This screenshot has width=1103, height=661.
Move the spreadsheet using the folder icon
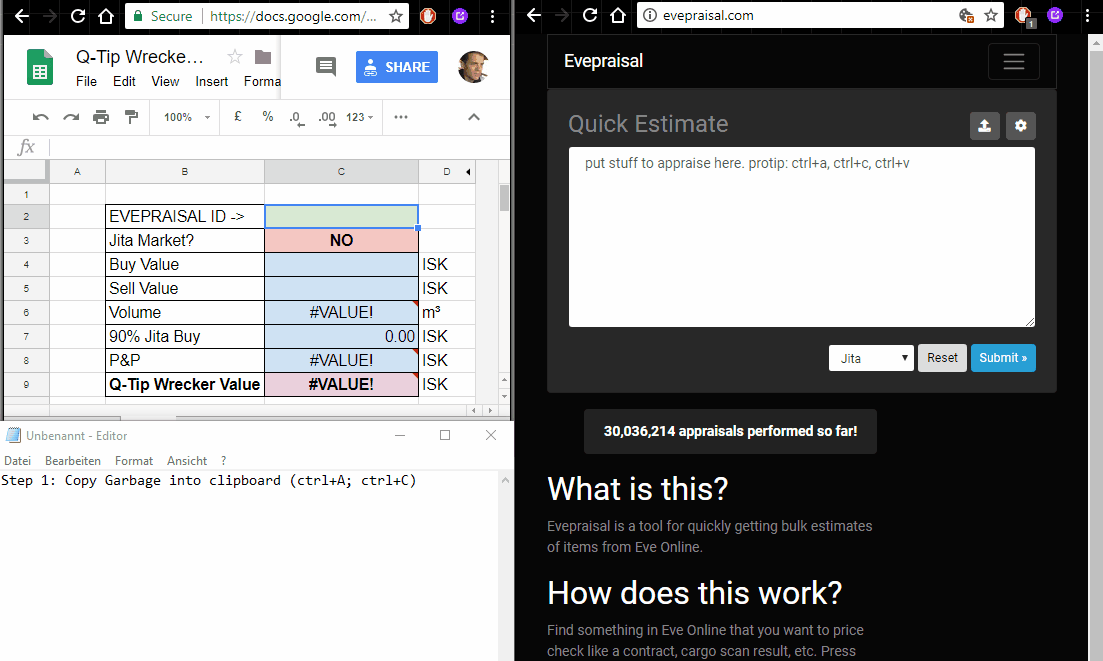coord(263,56)
